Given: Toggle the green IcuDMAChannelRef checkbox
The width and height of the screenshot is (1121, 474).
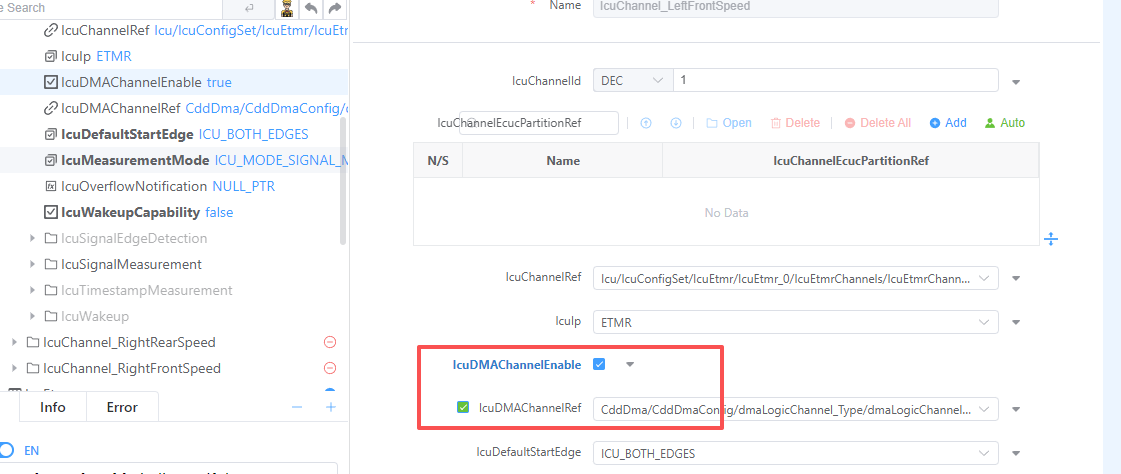Looking at the screenshot, I should click(x=463, y=407).
